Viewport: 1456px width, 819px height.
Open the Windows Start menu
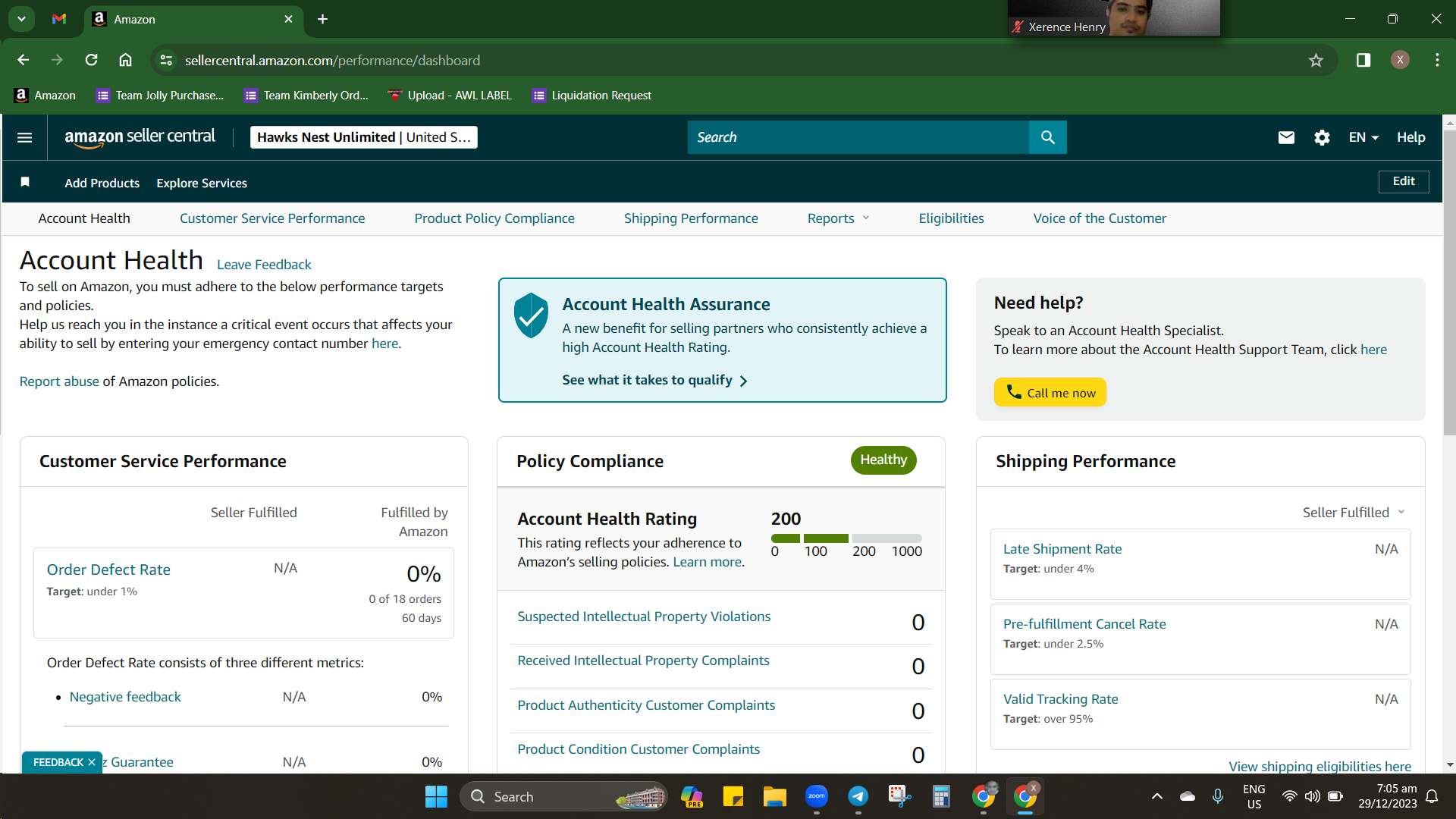(436, 796)
